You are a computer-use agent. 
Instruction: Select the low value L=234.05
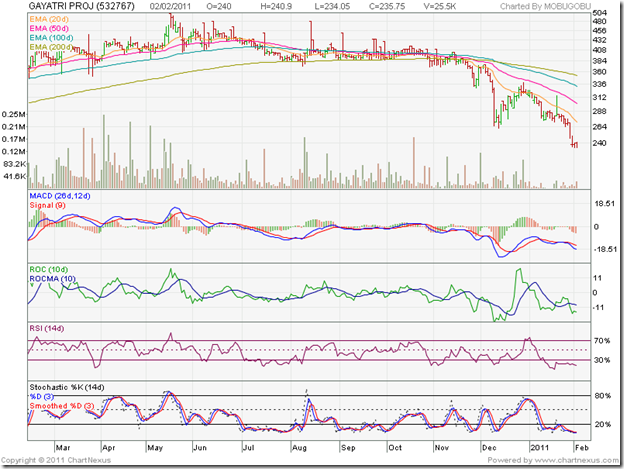pyautogui.click(x=332, y=6)
